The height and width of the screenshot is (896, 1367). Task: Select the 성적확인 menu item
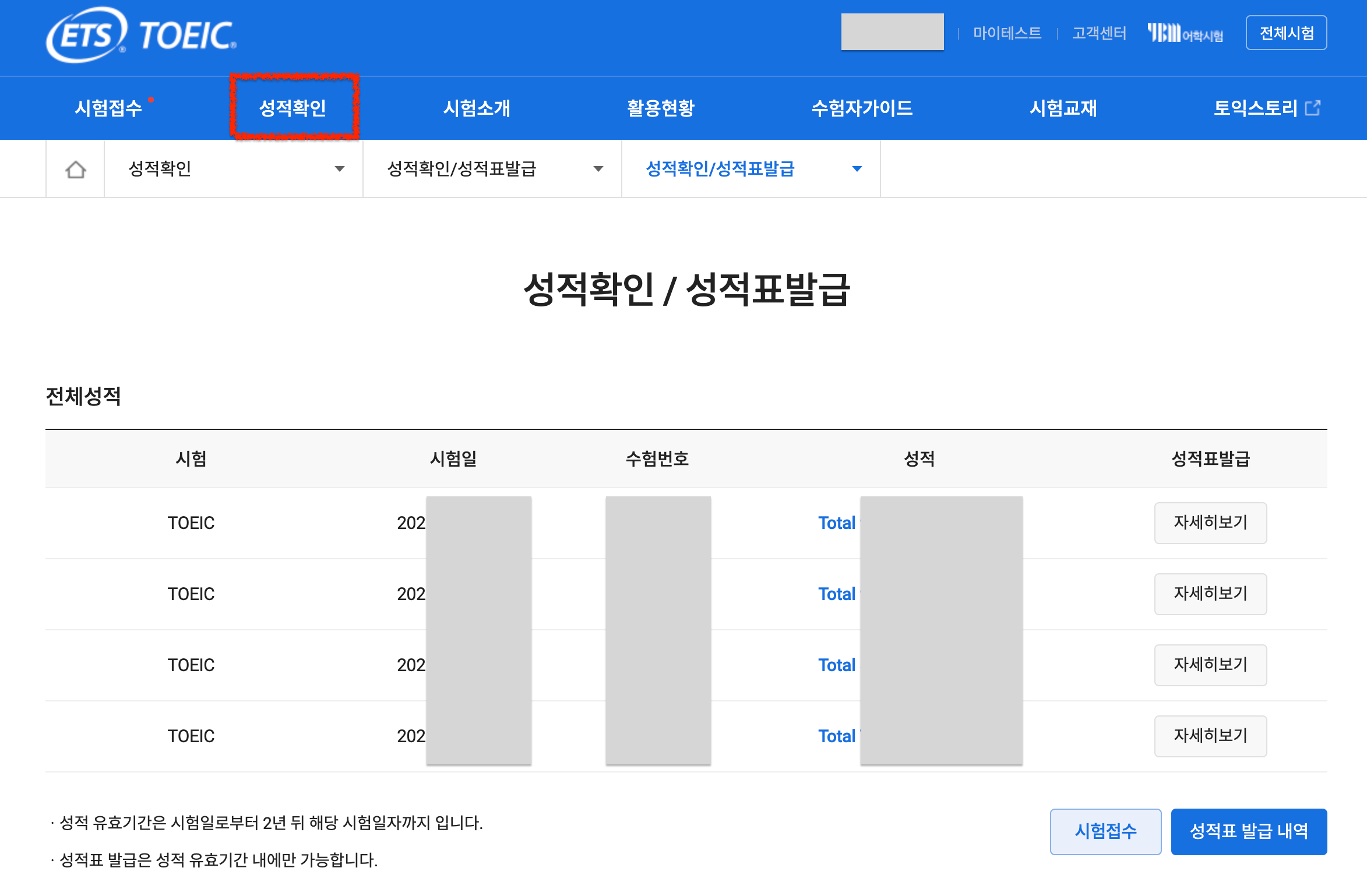click(x=293, y=108)
